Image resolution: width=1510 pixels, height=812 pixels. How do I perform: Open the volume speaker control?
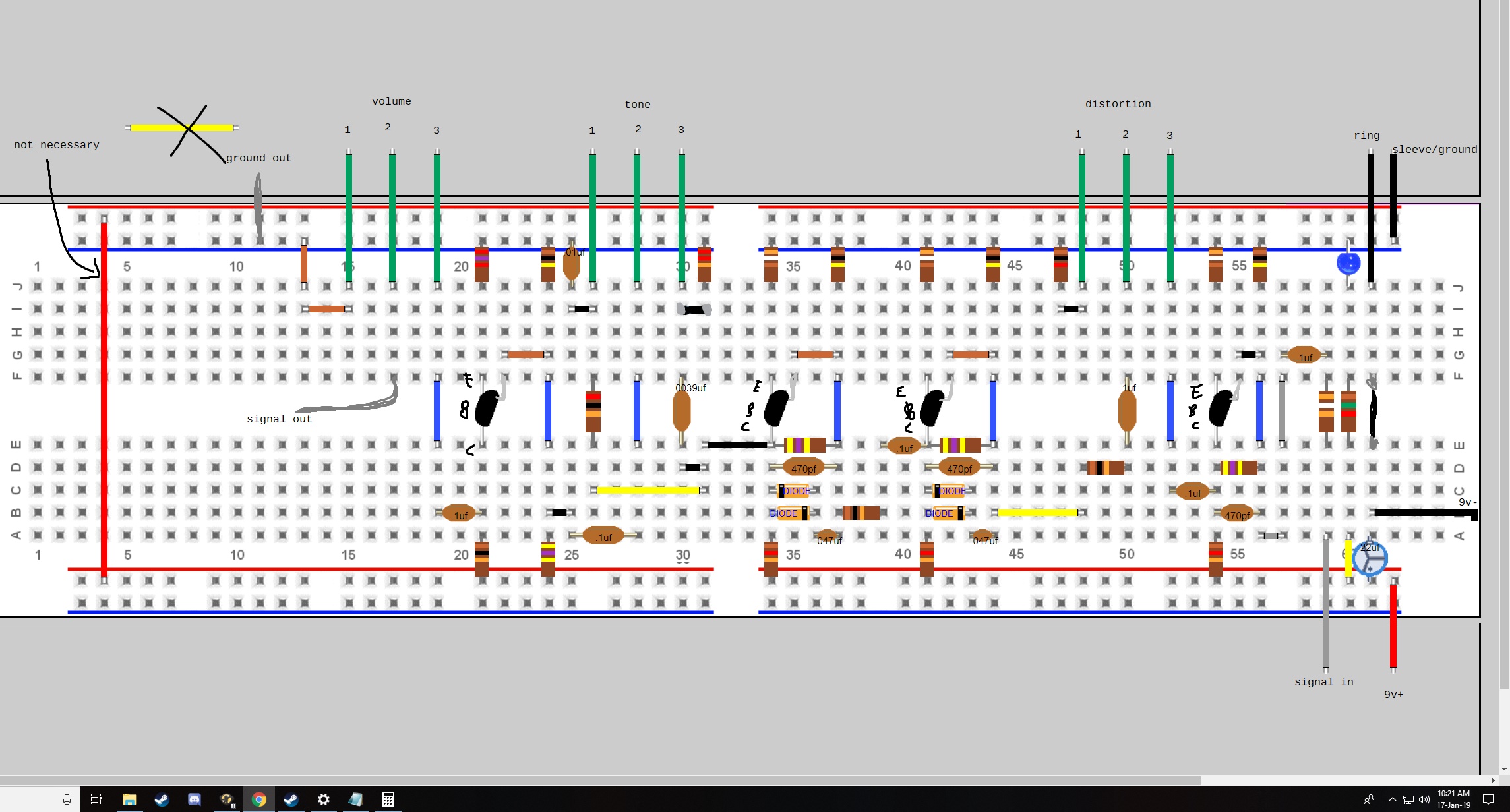[x=1424, y=799]
